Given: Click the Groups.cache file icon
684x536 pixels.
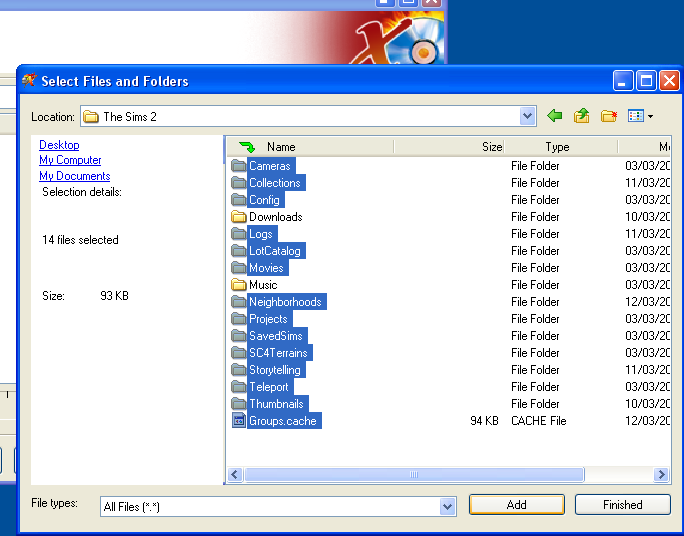Looking at the screenshot, I should click(238, 421).
